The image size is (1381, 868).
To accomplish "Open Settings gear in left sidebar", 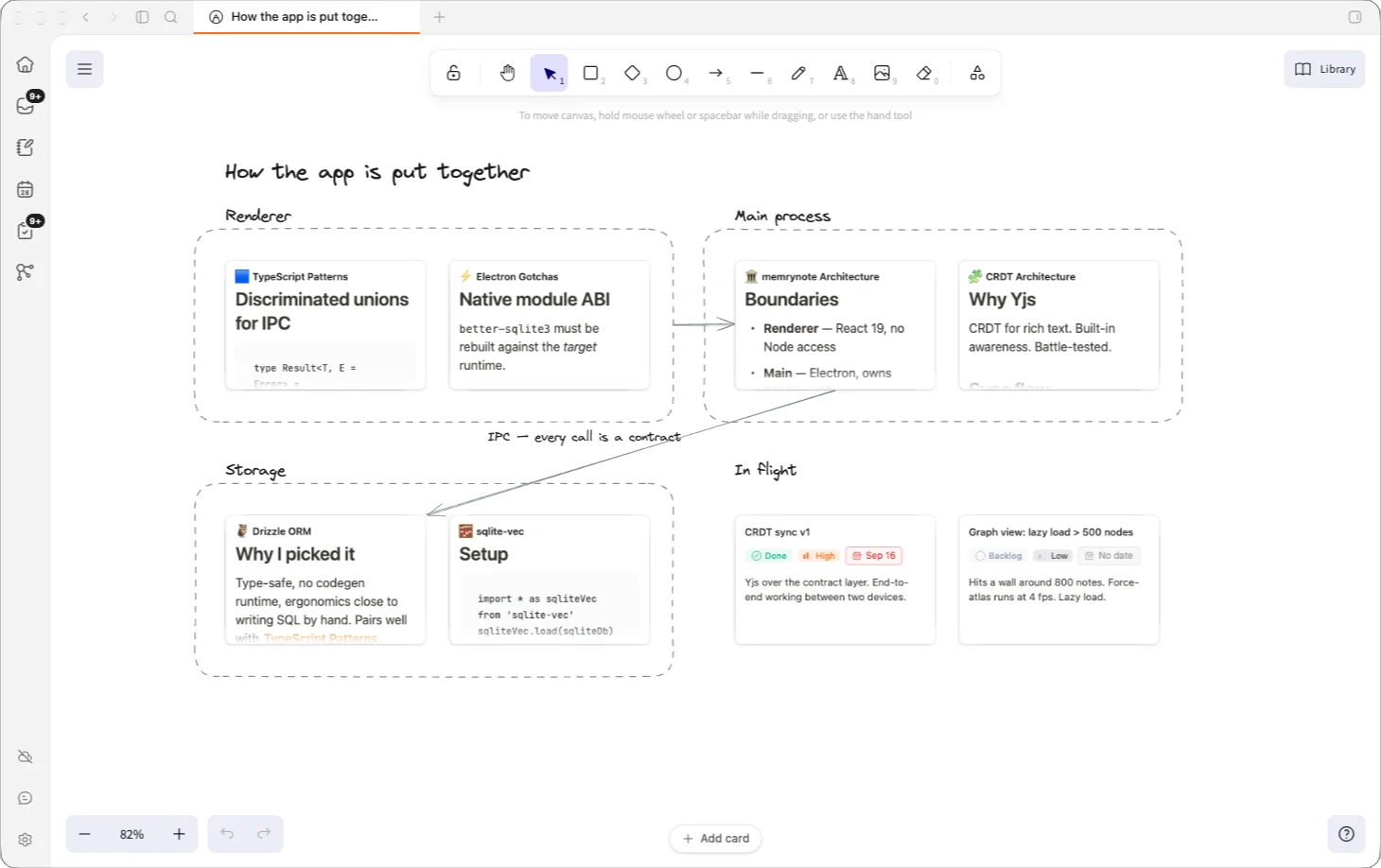I will pos(26,840).
